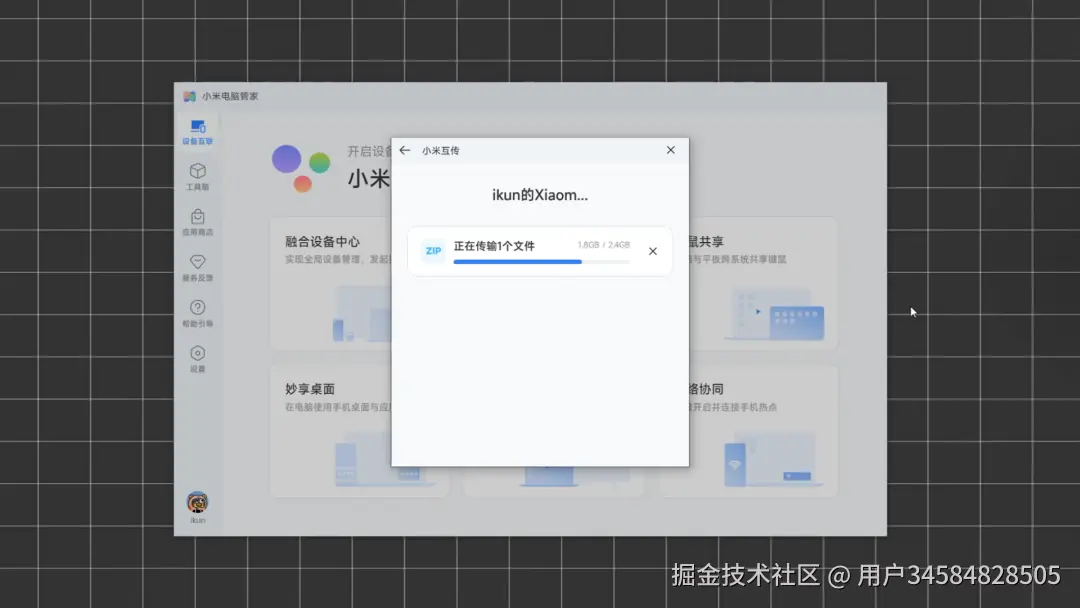Viewport: 1080px width, 608px height.
Task: Click the ikun的Xiaom... device name
Action: pyautogui.click(x=540, y=195)
